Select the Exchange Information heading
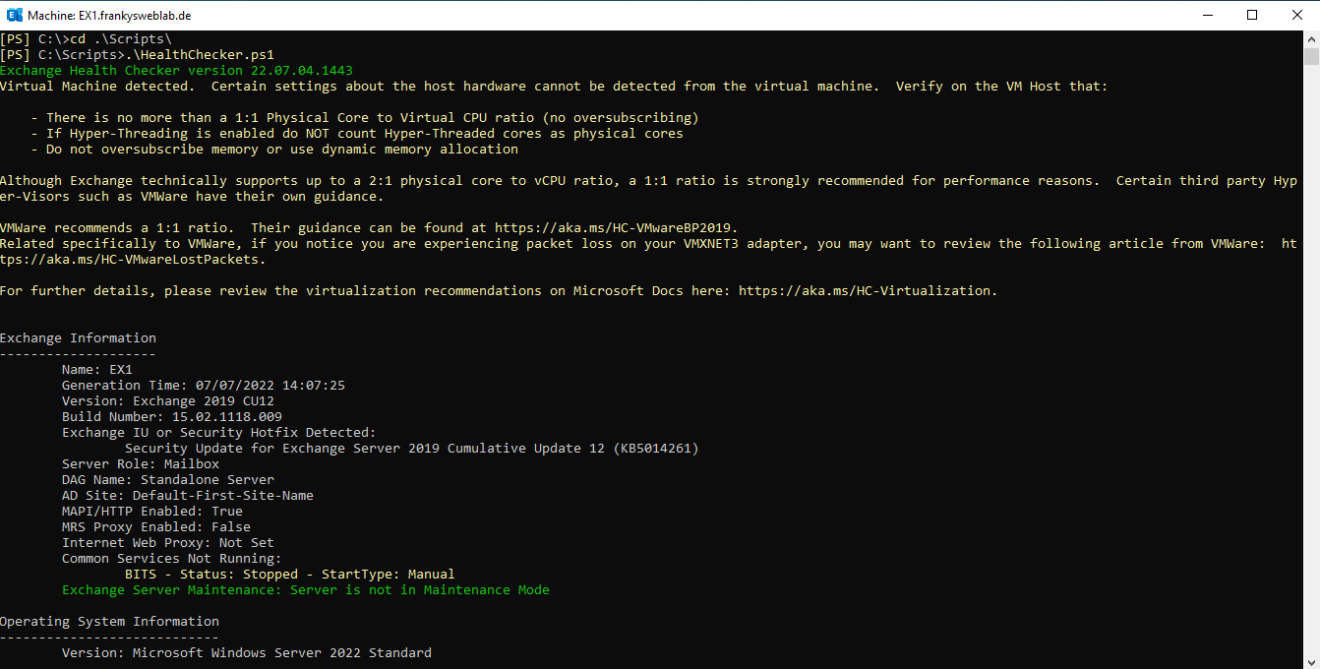 click(x=78, y=338)
